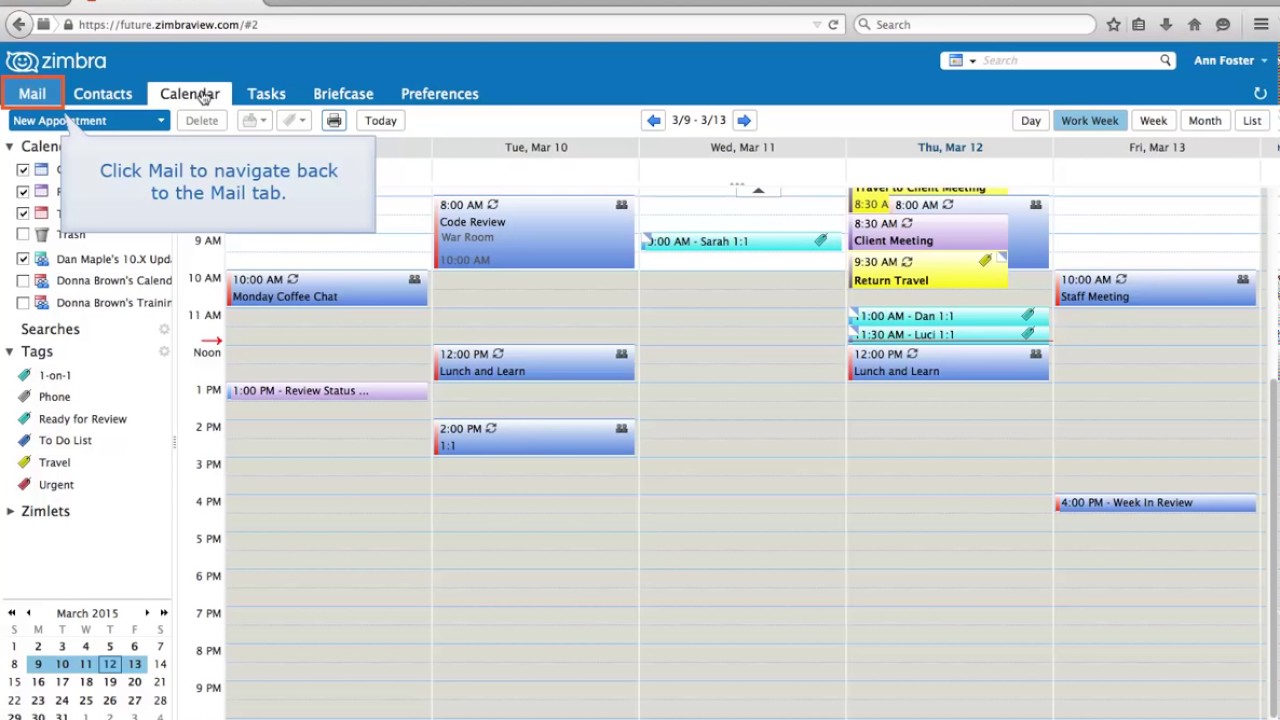
Task: Reload the page in the browser
Action: [833, 24]
